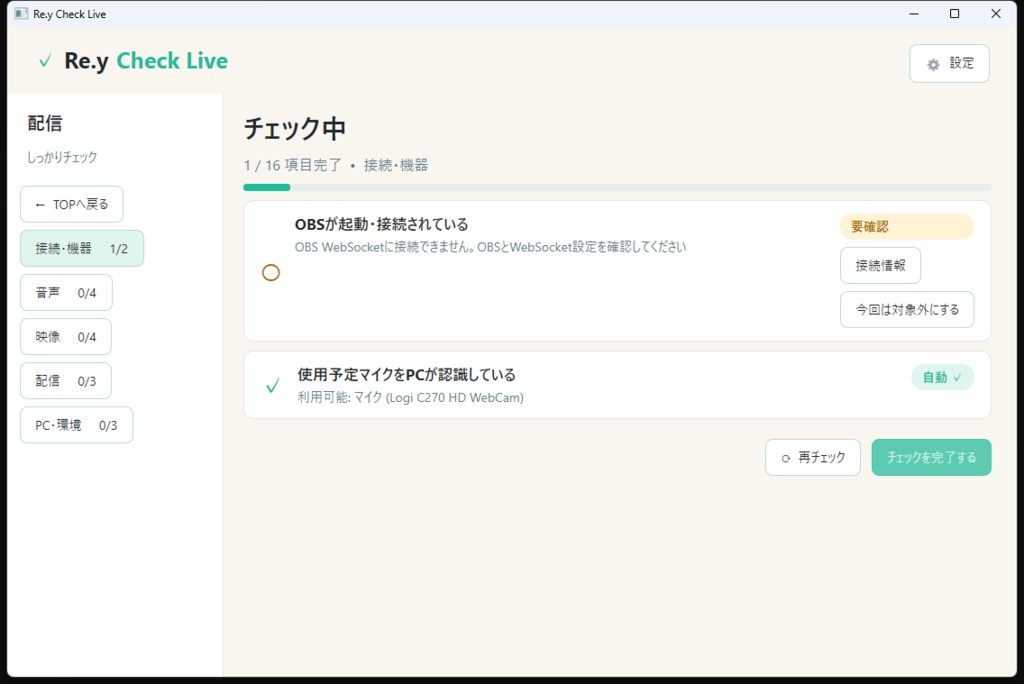This screenshot has height=684, width=1024.
Task: Click the Re.y Check Live logo checkmark
Action: coord(45,61)
